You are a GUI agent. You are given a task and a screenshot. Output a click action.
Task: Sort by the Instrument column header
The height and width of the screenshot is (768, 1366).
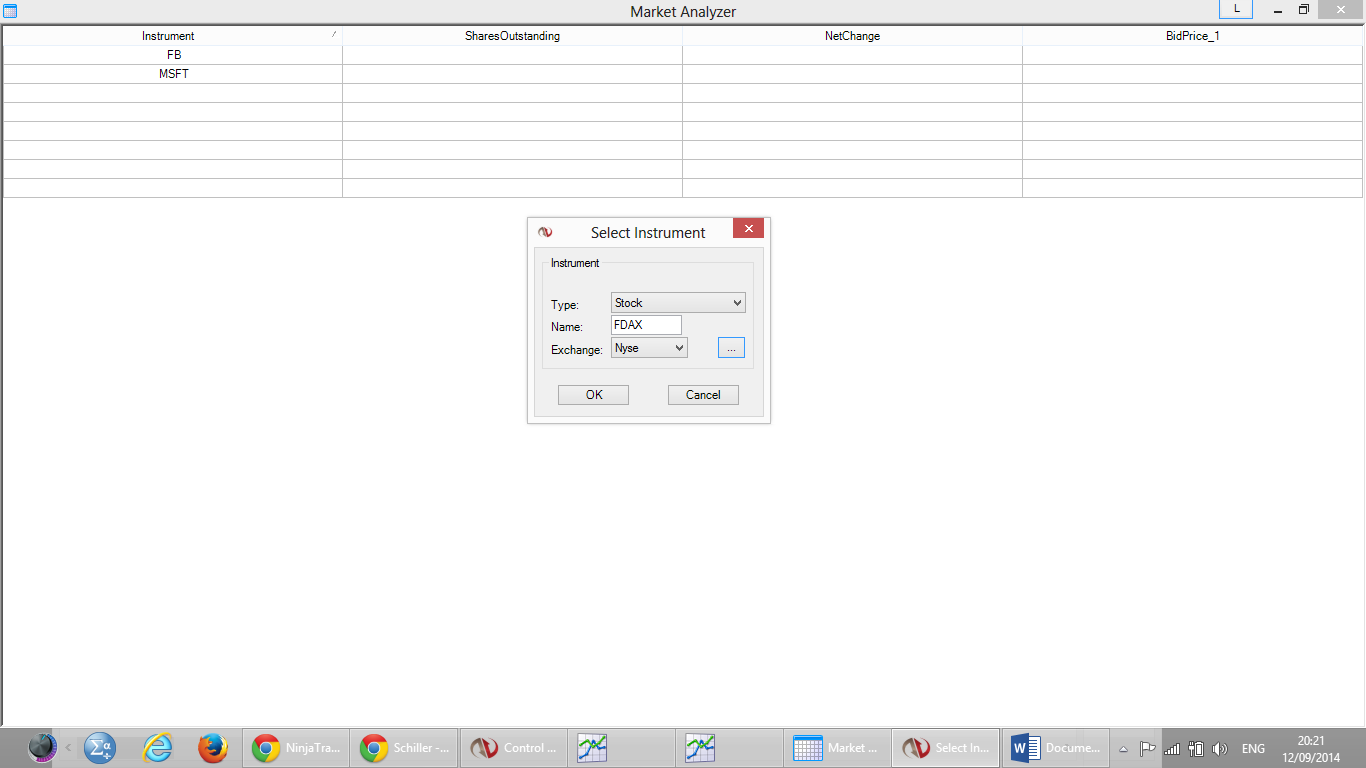click(x=172, y=36)
